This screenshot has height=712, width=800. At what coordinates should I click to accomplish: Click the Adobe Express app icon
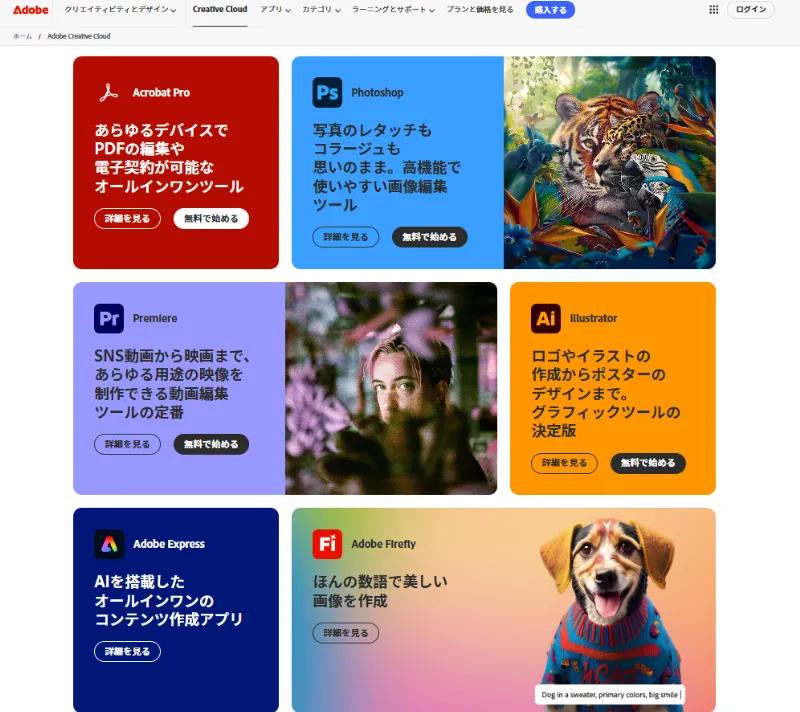click(109, 544)
